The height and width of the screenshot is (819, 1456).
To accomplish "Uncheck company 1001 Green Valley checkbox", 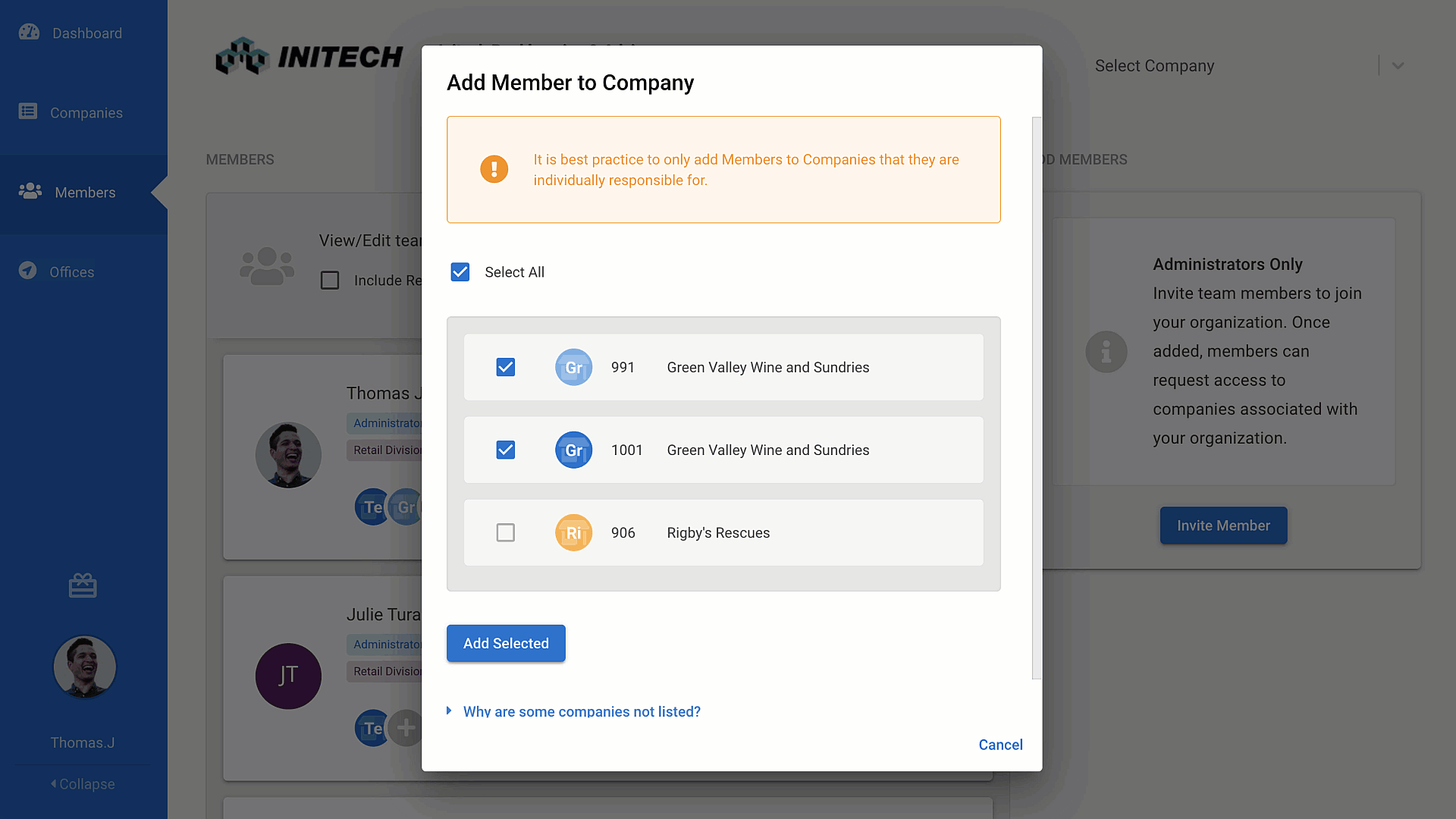I will point(506,450).
